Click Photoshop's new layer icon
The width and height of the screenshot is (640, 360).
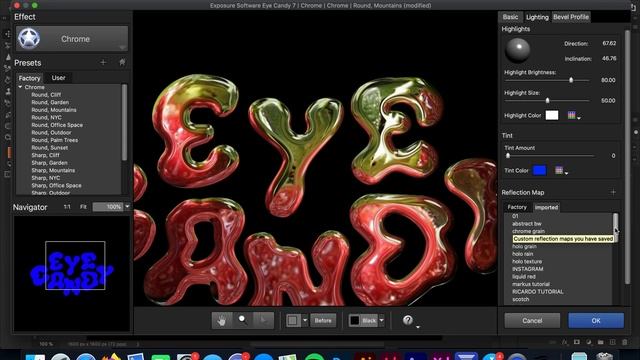612,342
